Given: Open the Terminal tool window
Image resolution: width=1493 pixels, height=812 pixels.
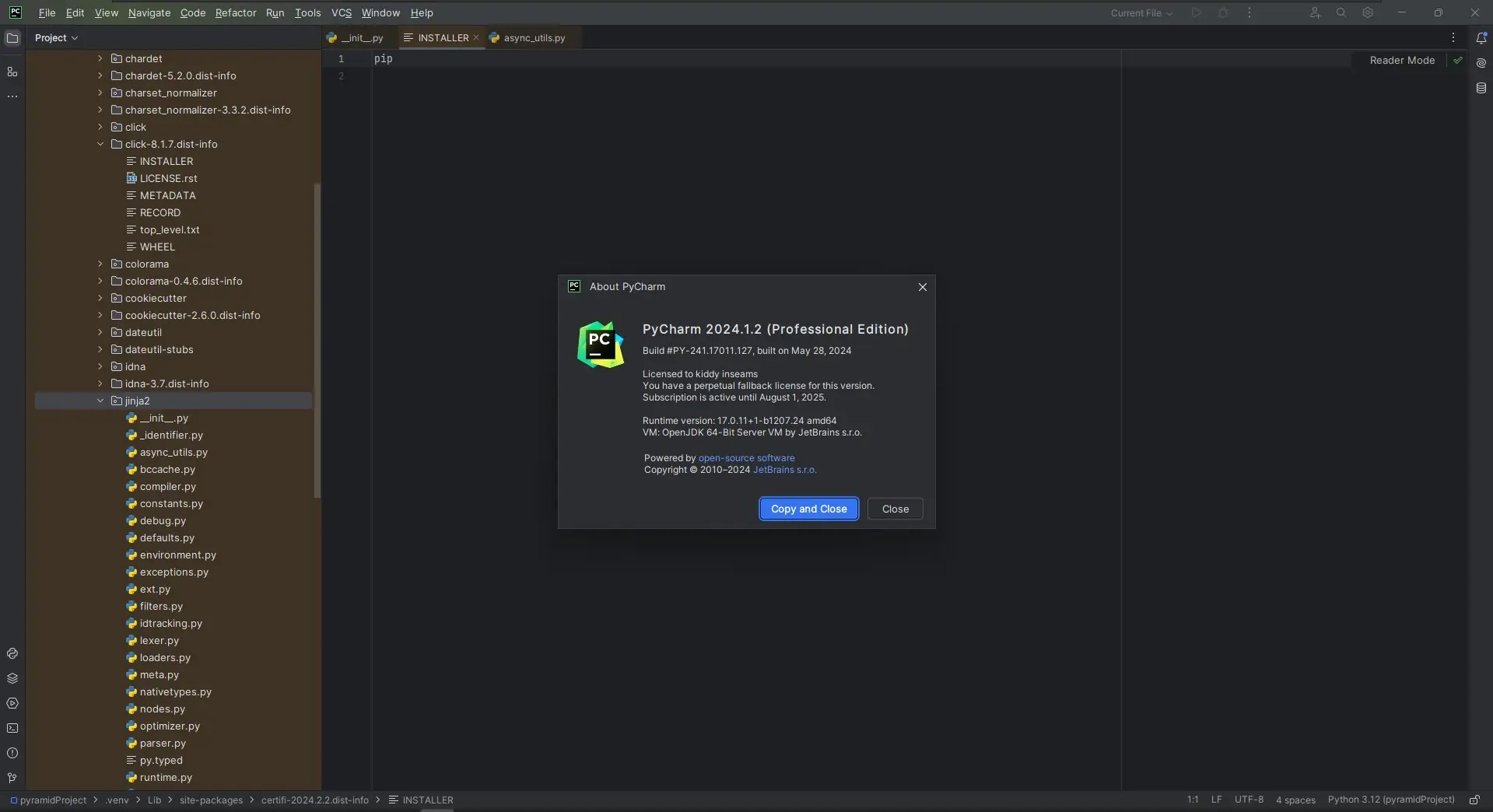Looking at the screenshot, I should (x=12, y=728).
